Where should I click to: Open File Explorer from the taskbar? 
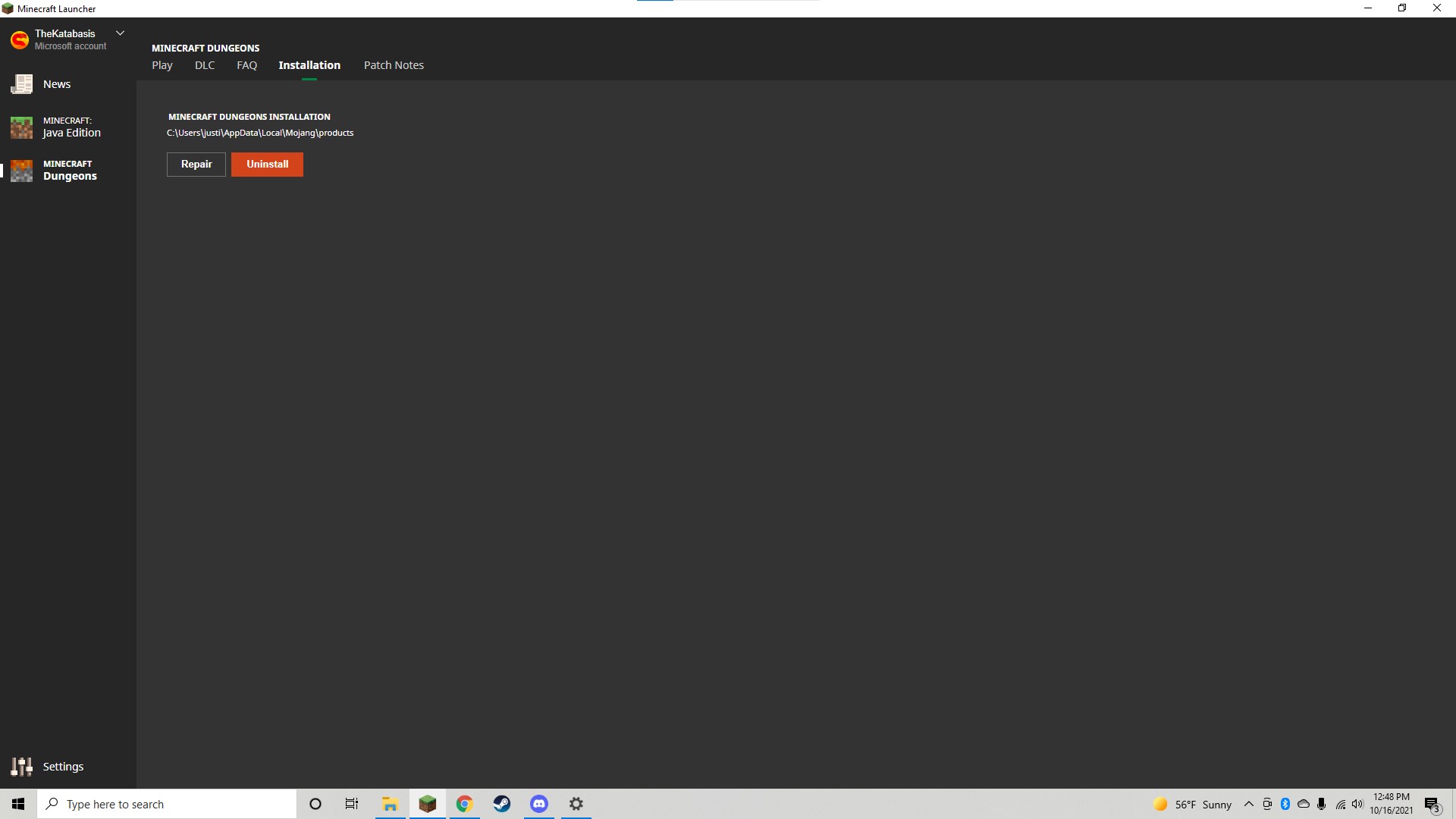click(391, 804)
